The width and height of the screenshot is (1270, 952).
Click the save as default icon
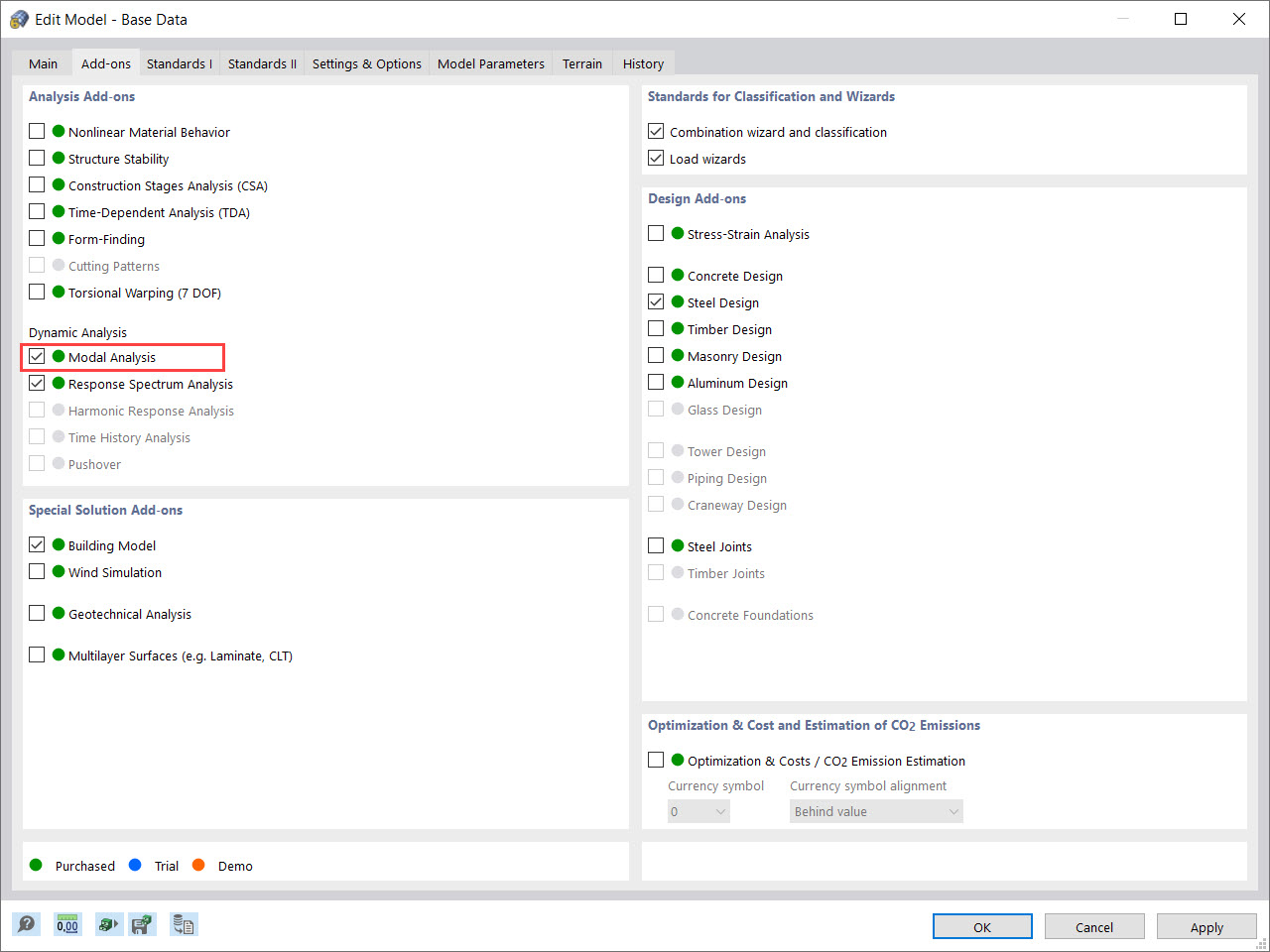(143, 923)
